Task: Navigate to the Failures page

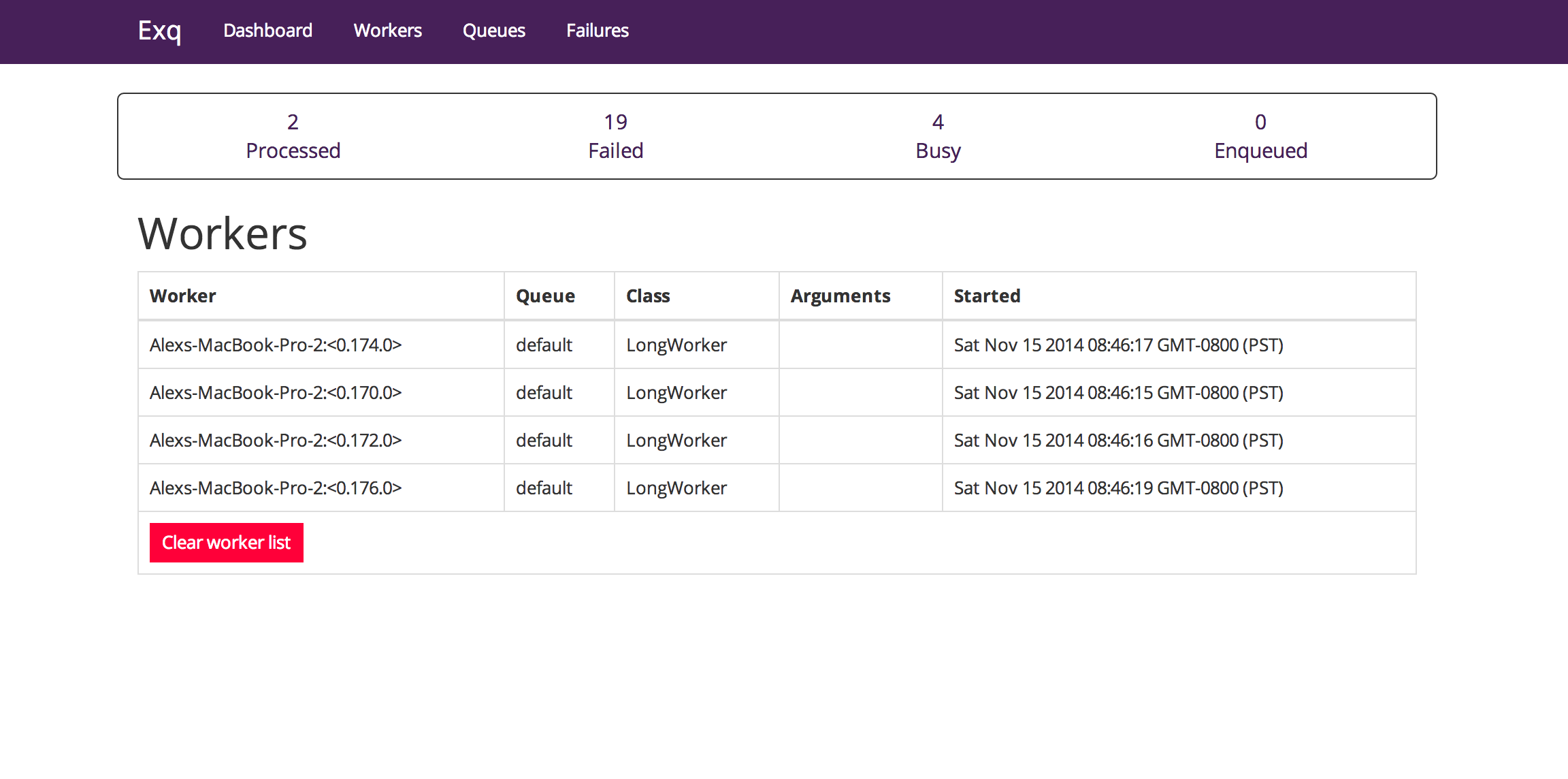Action: [597, 31]
